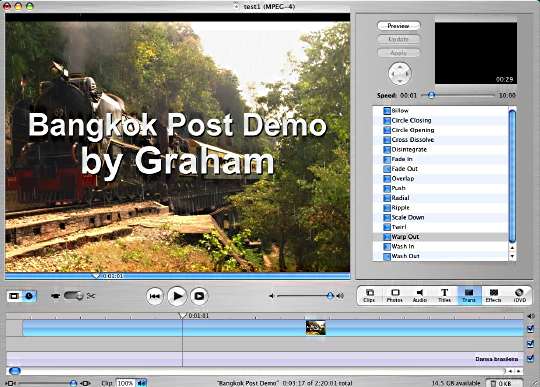
Task: Click the Update button
Action: pos(398,39)
